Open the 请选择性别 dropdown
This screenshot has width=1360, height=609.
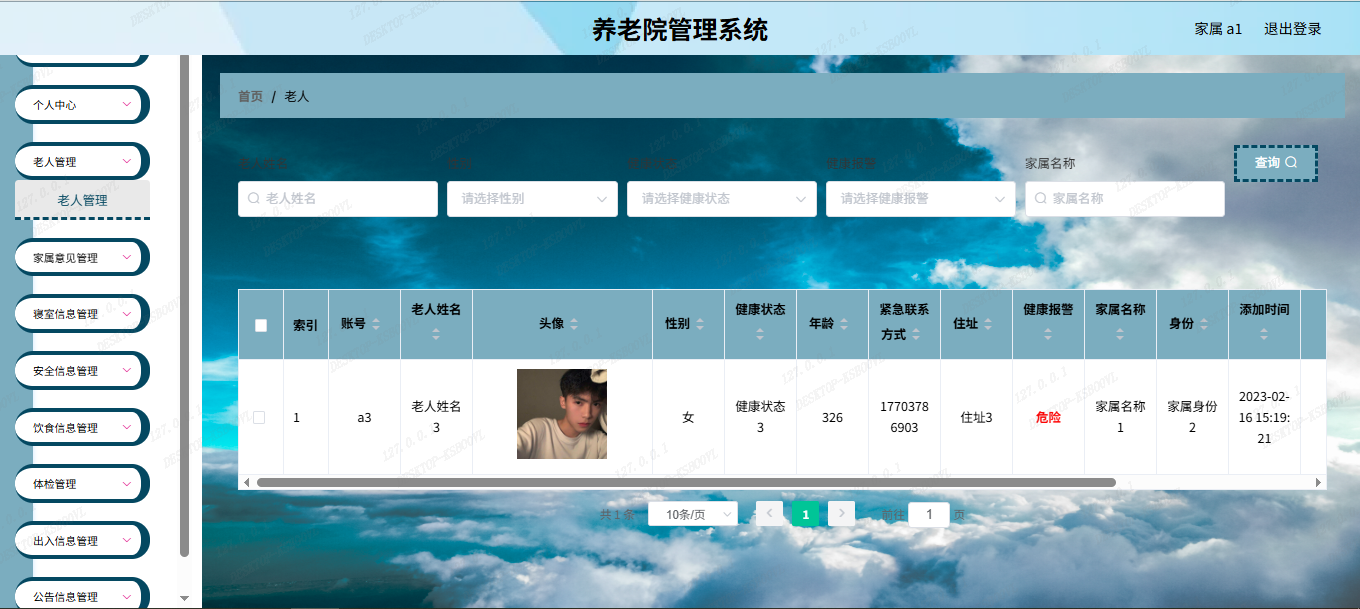(x=532, y=199)
